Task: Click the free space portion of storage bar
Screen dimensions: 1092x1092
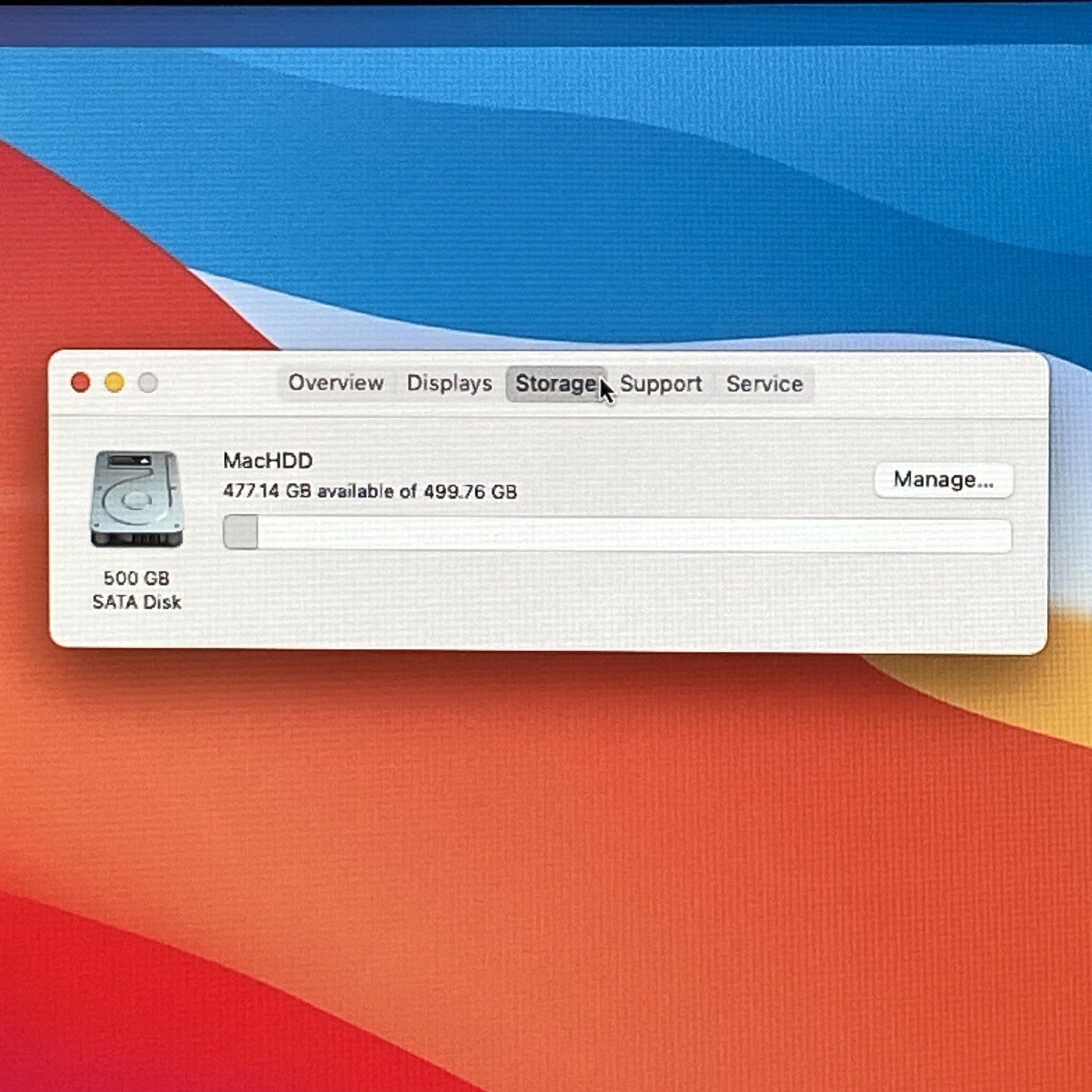Action: (635, 534)
